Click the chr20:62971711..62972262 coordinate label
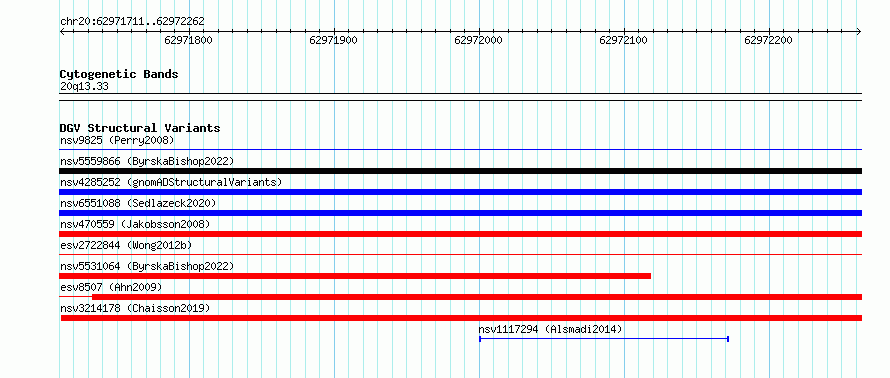890x378 pixels. [x=132, y=22]
